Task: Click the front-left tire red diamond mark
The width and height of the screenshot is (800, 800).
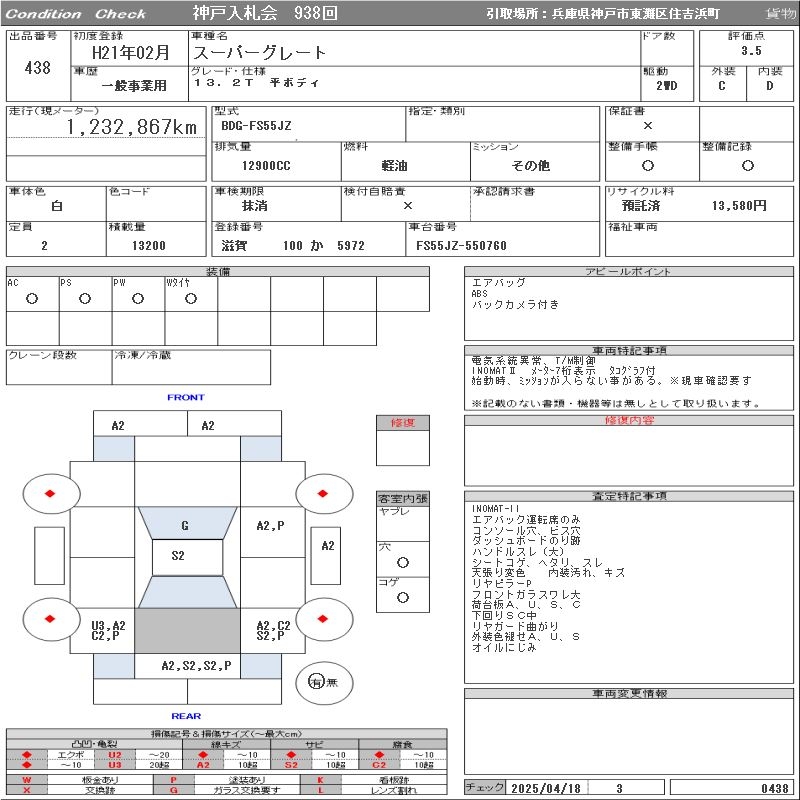Action: 50,493
